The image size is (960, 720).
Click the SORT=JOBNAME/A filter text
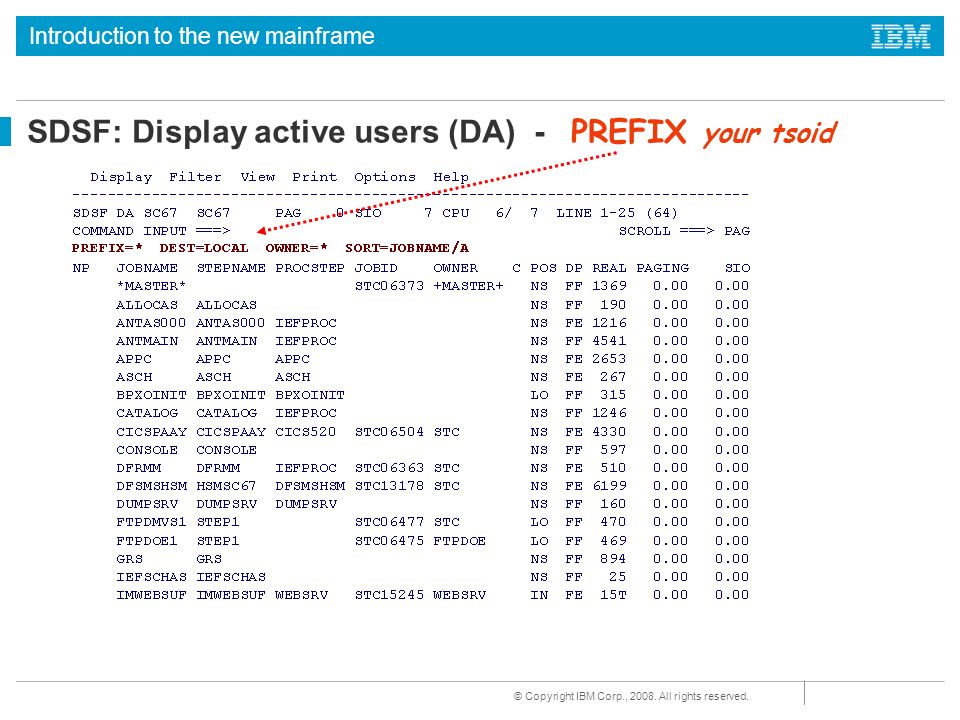pos(407,249)
